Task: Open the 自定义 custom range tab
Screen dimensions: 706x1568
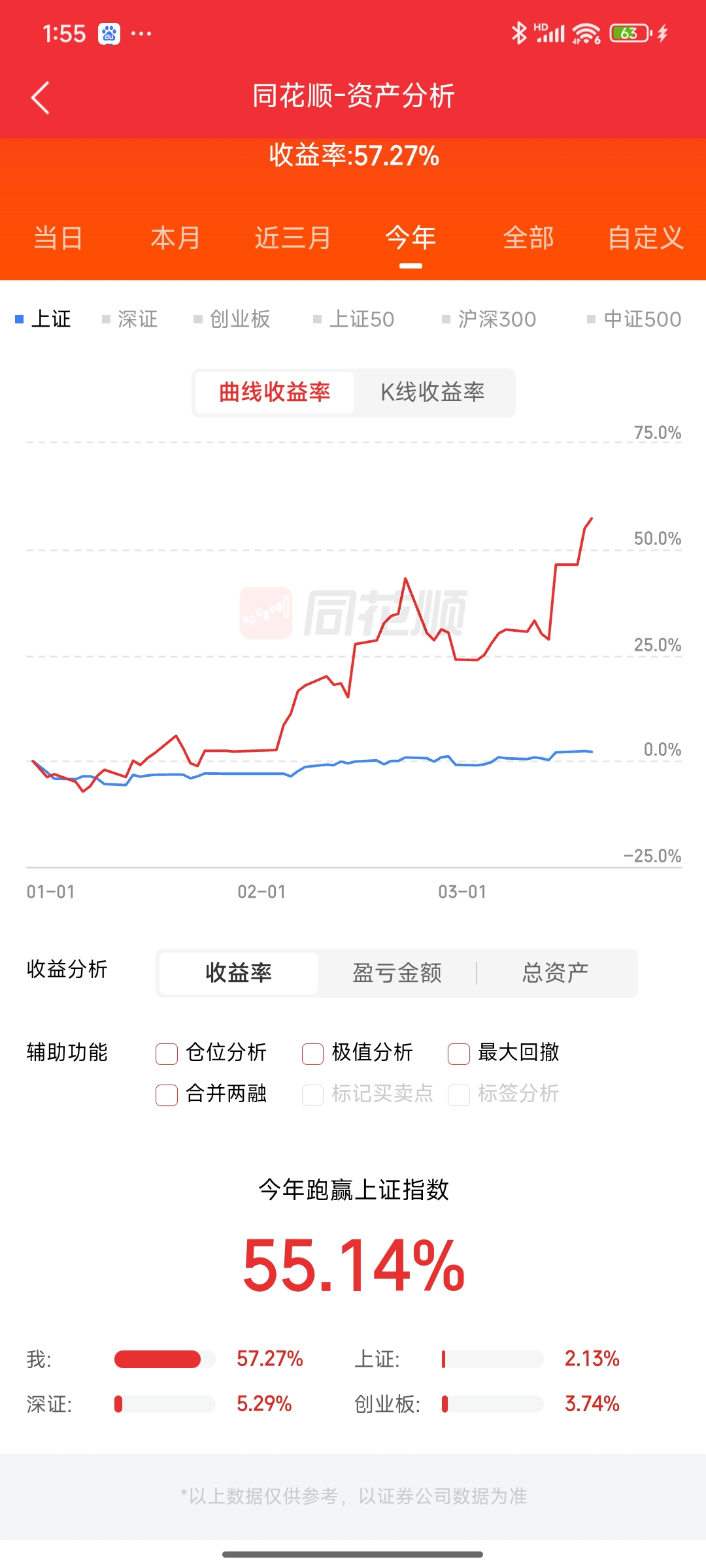Action: (645, 238)
